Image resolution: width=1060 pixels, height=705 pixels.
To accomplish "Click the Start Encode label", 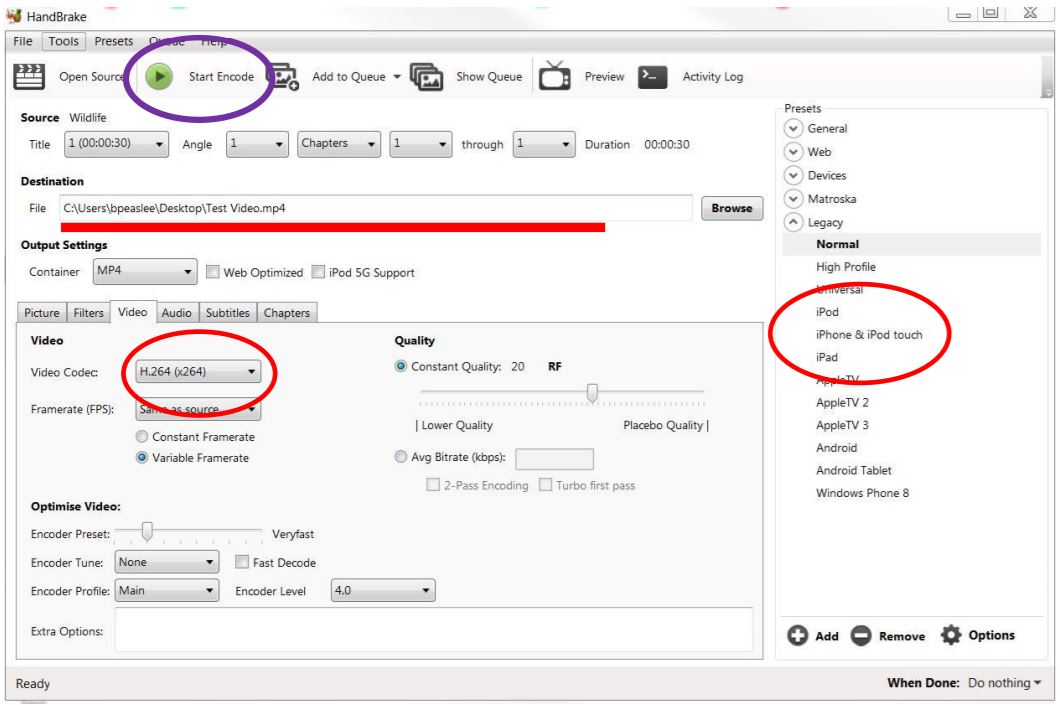I will click(x=221, y=76).
